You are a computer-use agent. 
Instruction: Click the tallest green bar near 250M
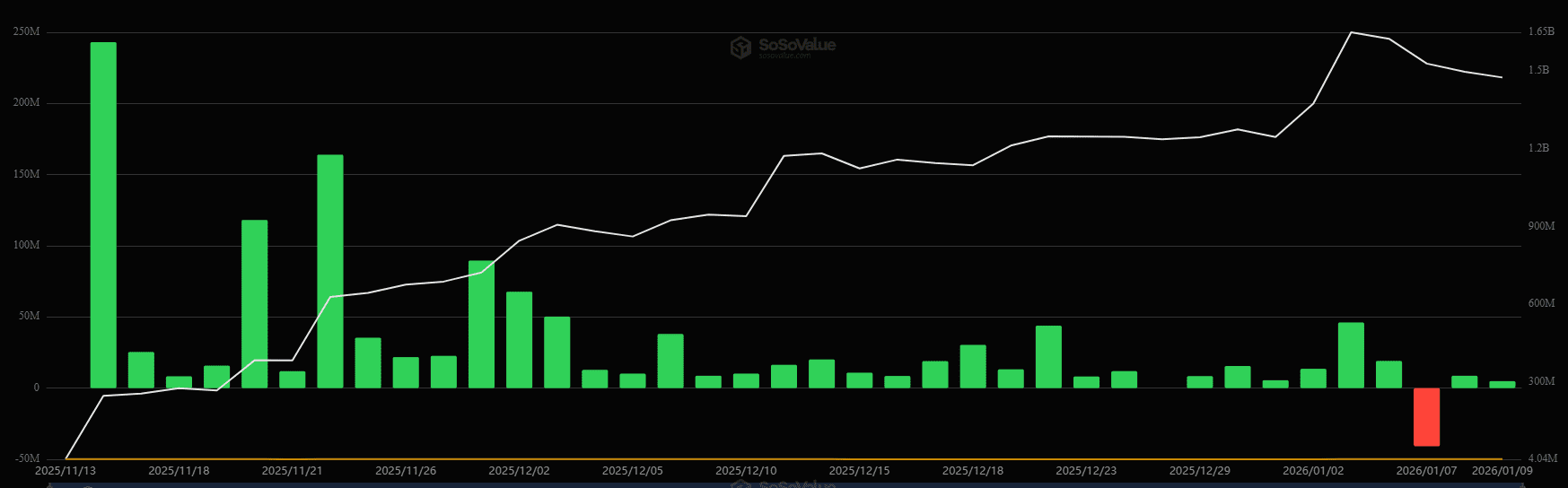[x=103, y=215]
